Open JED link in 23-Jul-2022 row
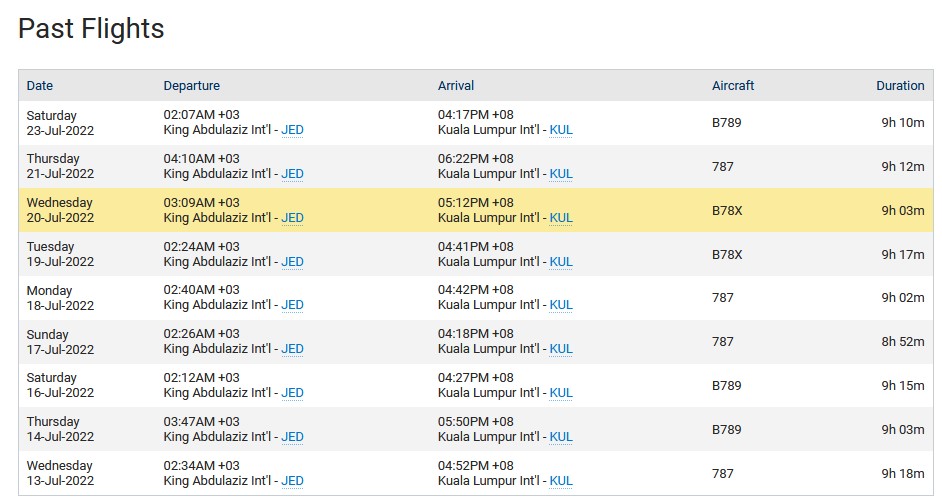The image size is (942, 498). pyautogui.click(x=292, y=130)
